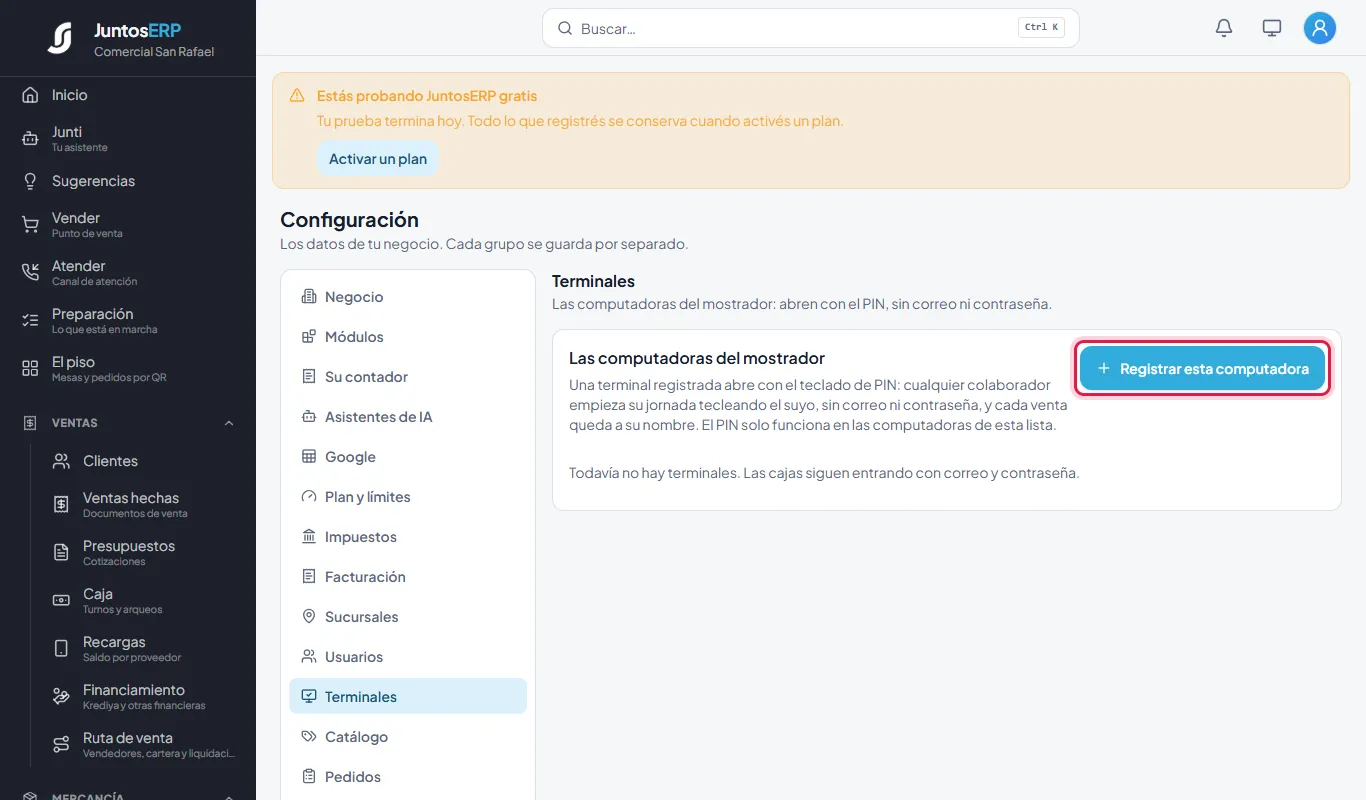Click the Buscar search field
Viewport: 1366px width, 800px height.
coord(811,28)
